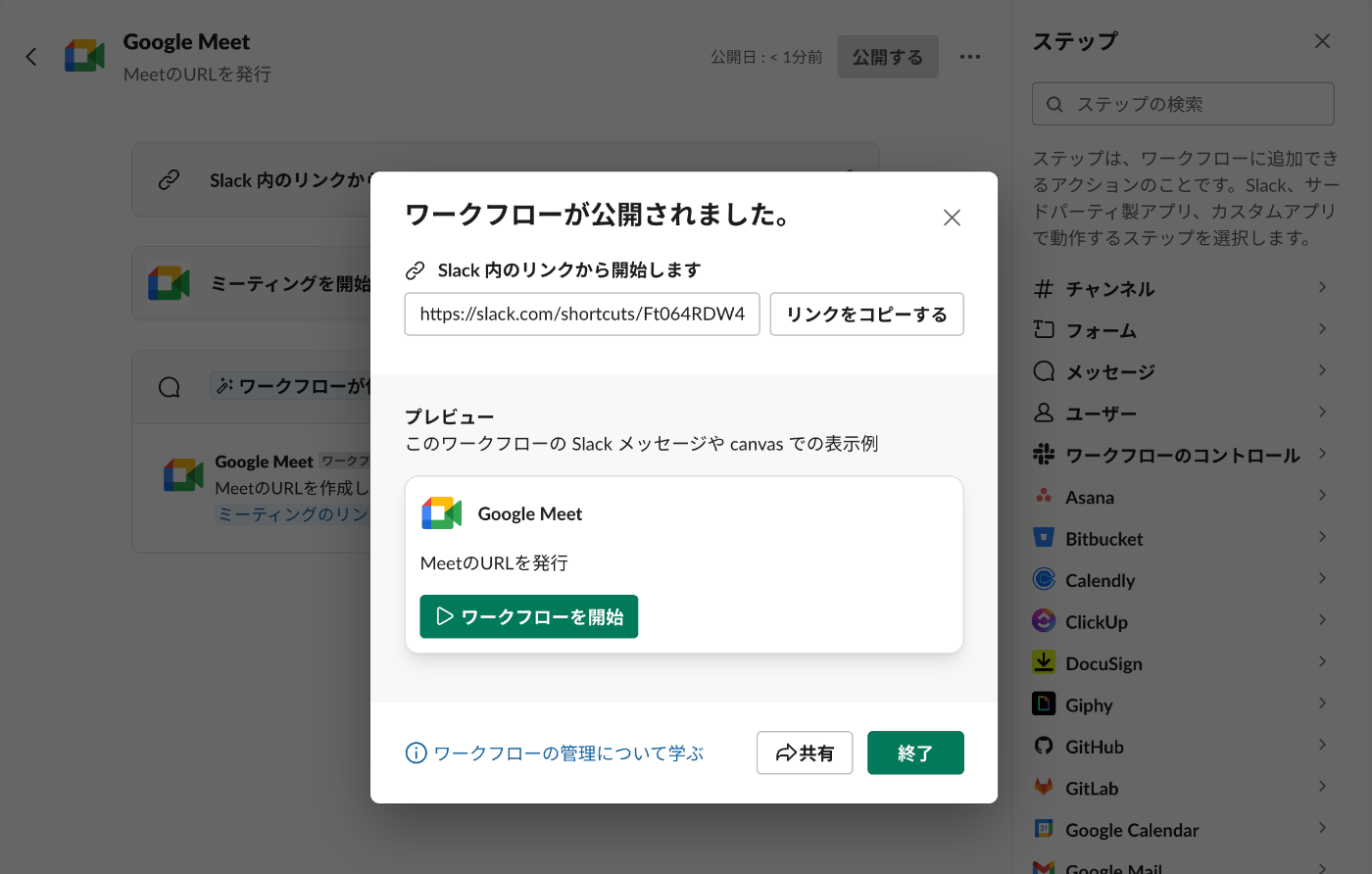Screen dimensions: 1372x874
Task: Expand the ワークフローのコントロール category chevron
Action: (x=1322, y=454)
